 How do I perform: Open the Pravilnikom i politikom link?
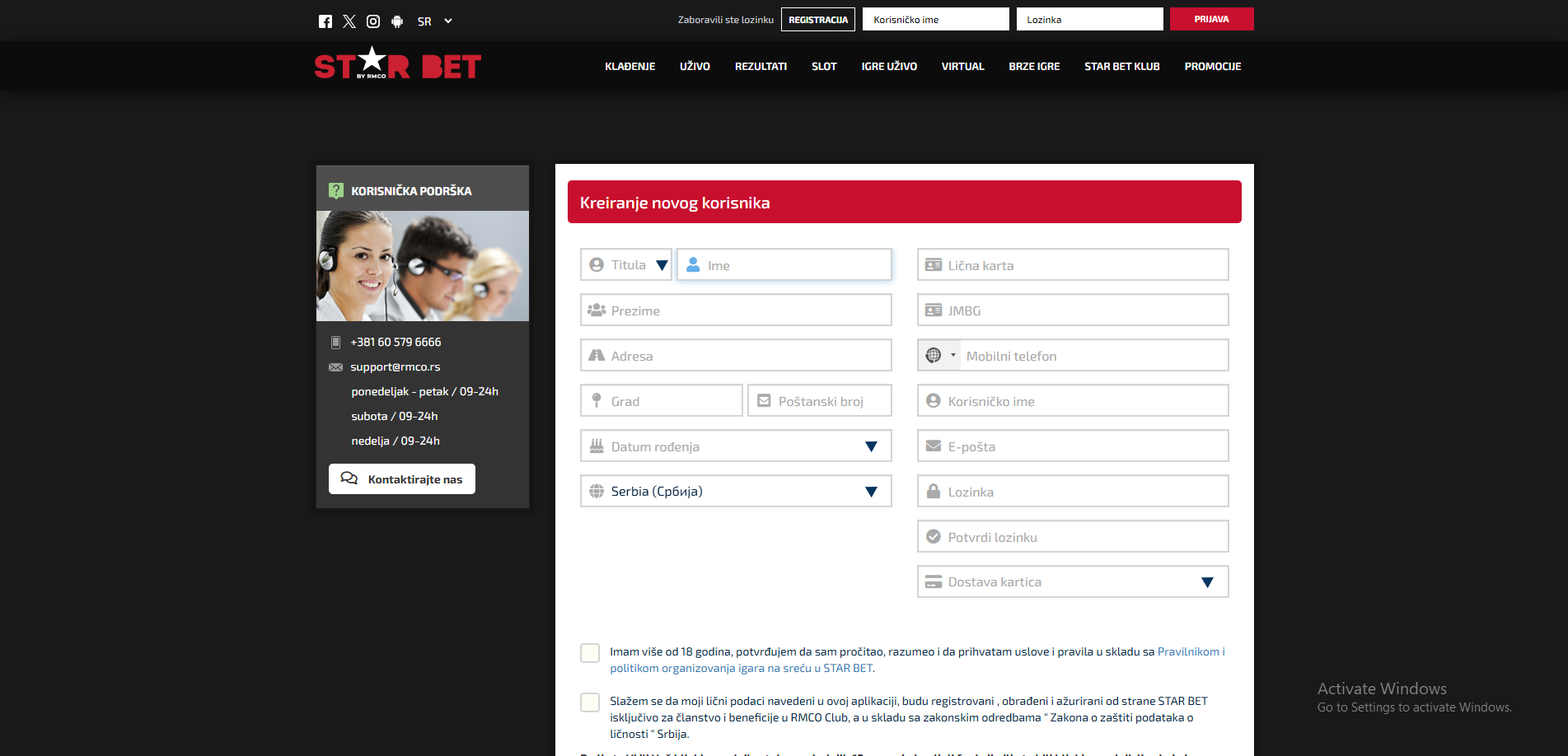[918, 660]
